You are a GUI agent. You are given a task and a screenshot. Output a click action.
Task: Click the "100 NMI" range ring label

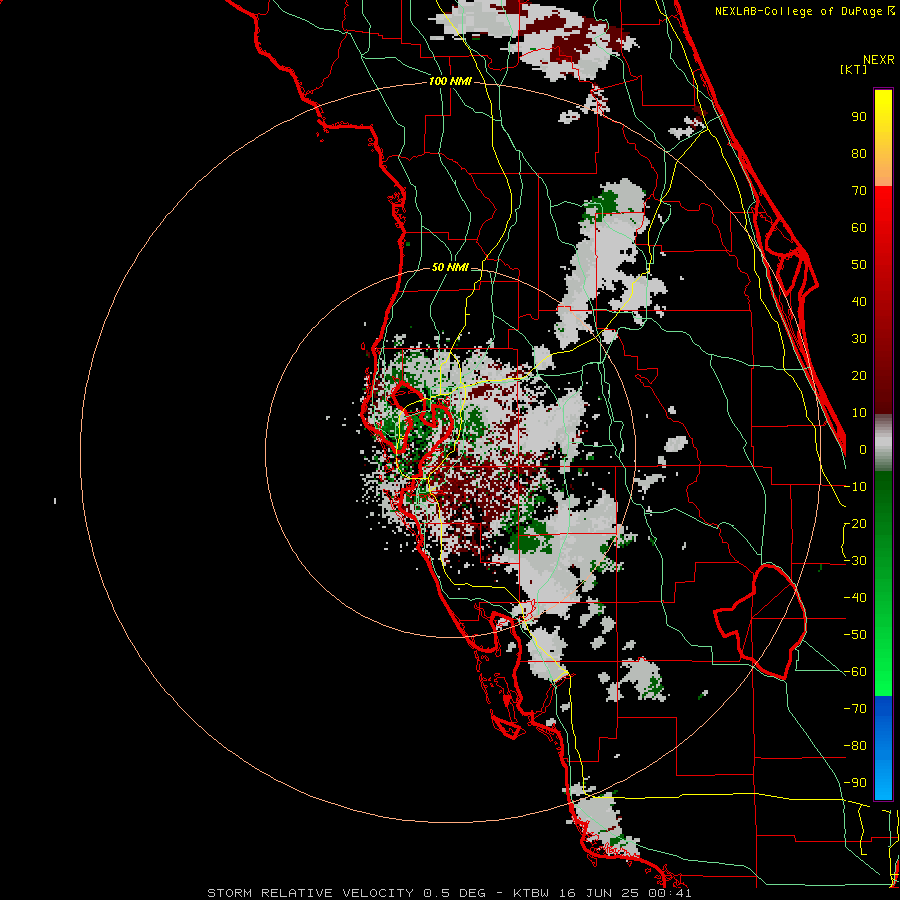(450, 82)
